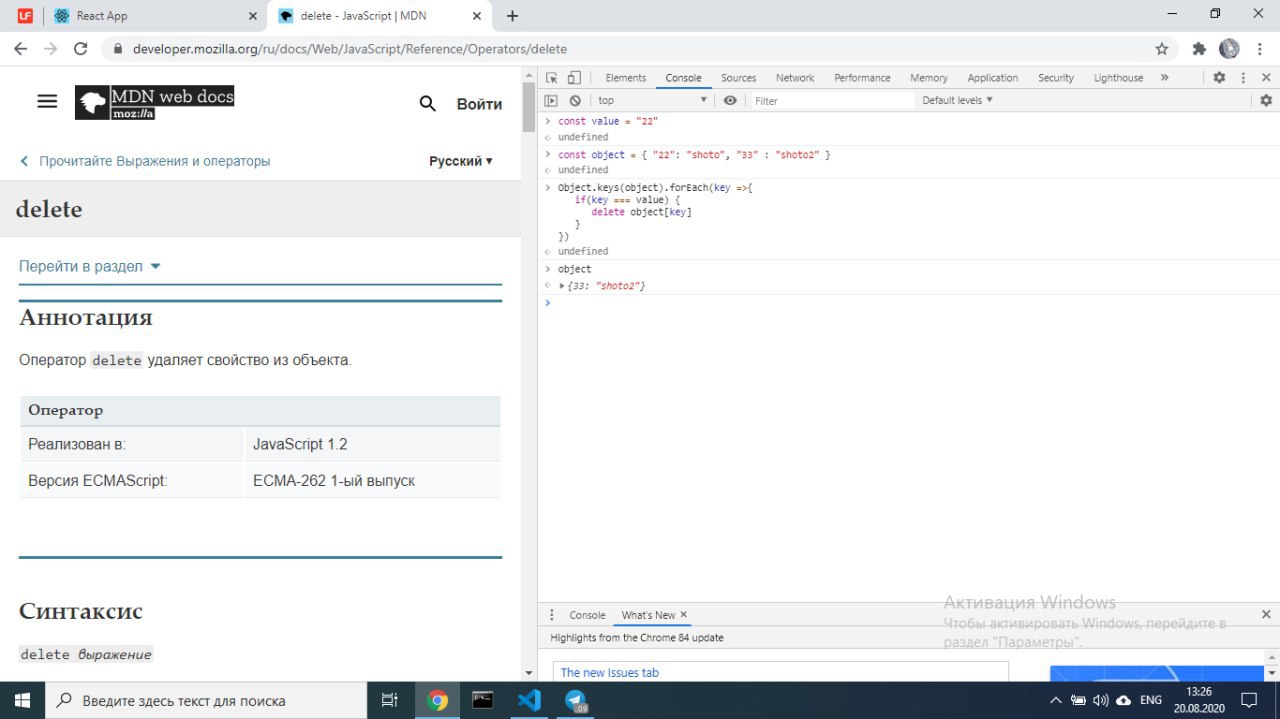Toggle the device toolbar icon
The width and height of the screenshot is (1280, 719).
point(574,78)
